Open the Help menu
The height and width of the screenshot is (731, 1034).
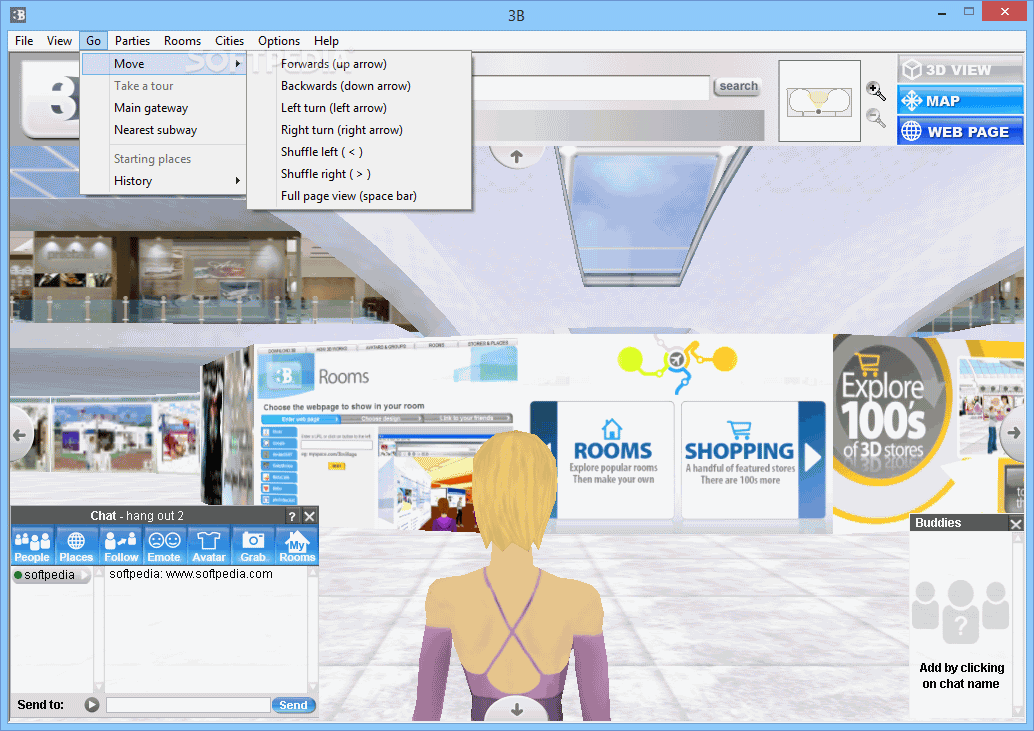point(326,41)
